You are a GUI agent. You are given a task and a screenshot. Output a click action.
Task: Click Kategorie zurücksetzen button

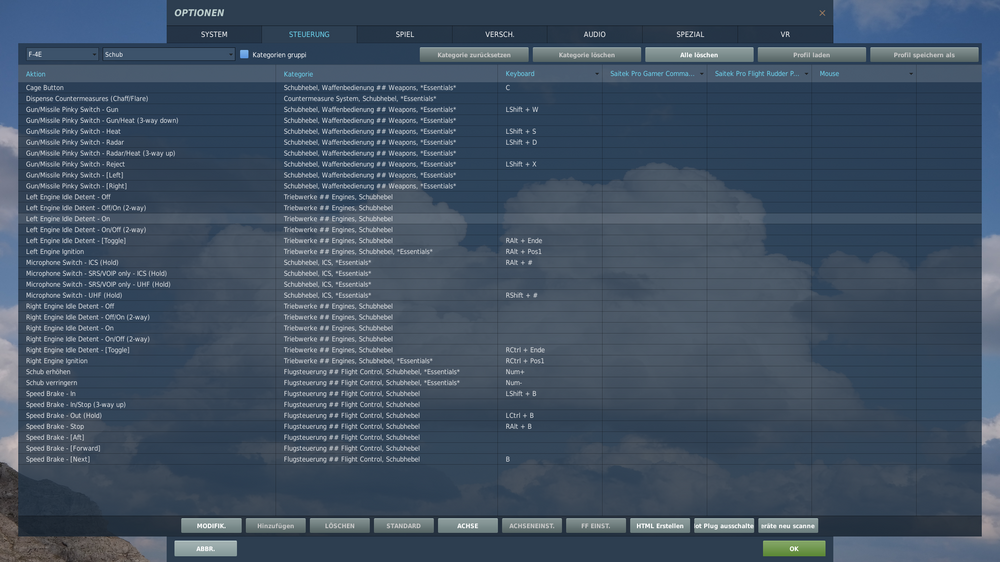tap(474, 55)
